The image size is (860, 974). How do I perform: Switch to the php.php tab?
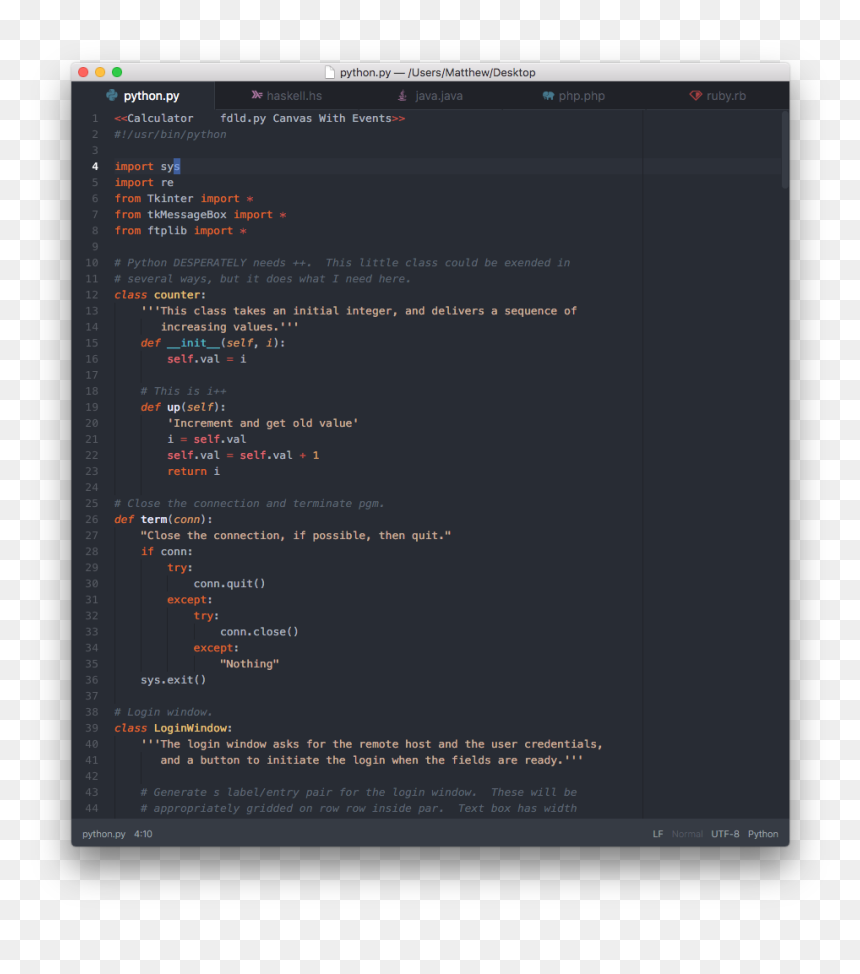coord(574,96)
